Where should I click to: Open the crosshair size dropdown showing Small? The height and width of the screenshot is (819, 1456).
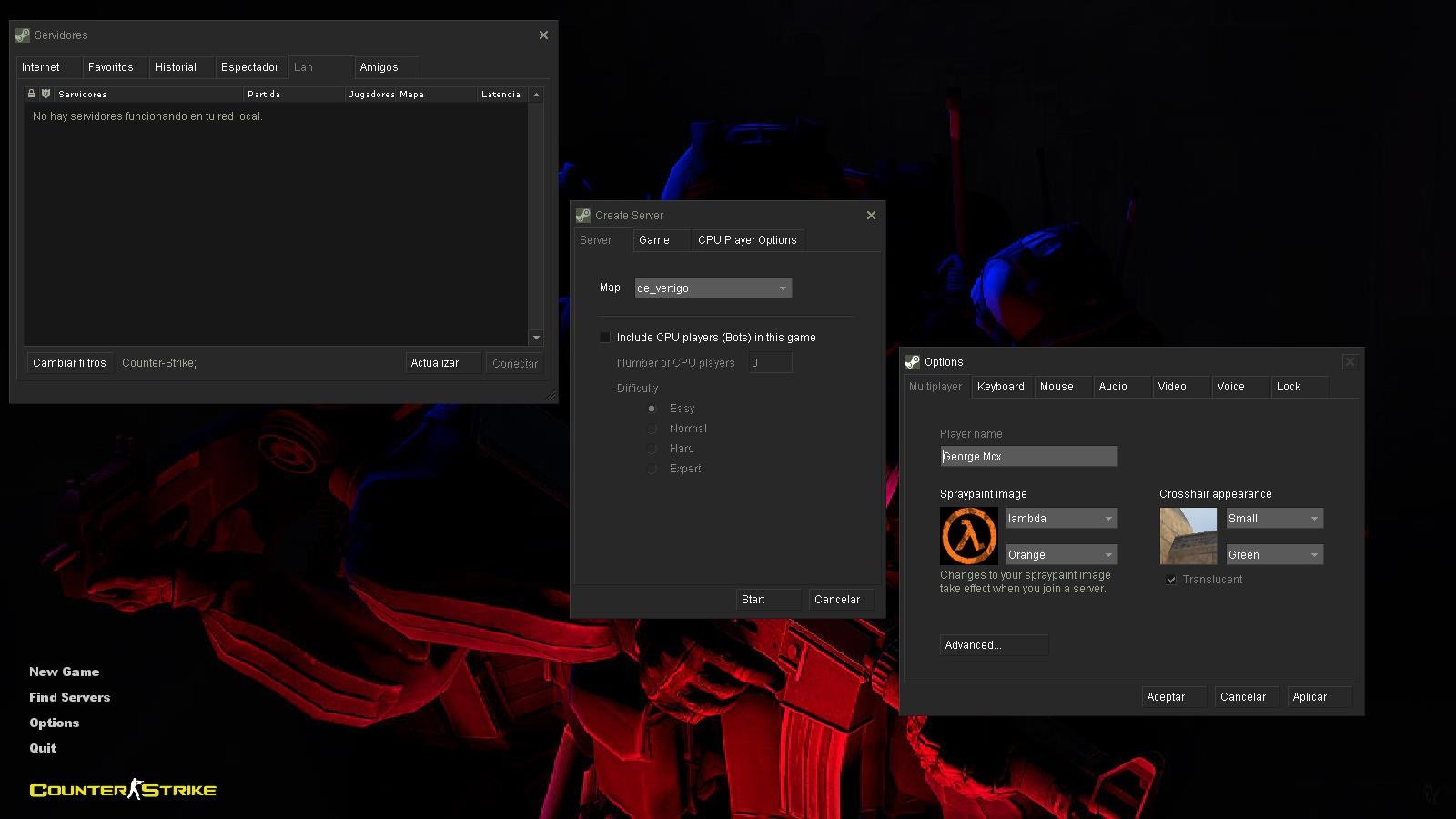pos(1275,519)
